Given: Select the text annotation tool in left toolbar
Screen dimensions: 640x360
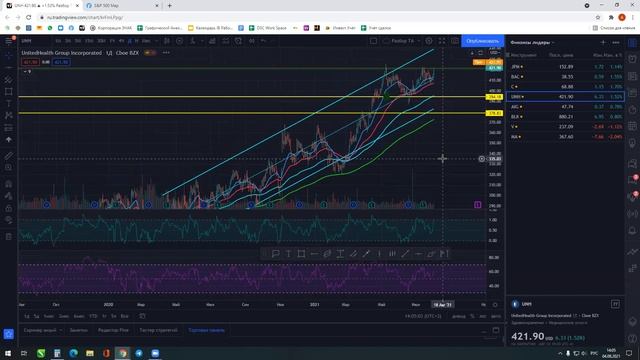Looking at the screenshot, I should click(x=9, y=104).
